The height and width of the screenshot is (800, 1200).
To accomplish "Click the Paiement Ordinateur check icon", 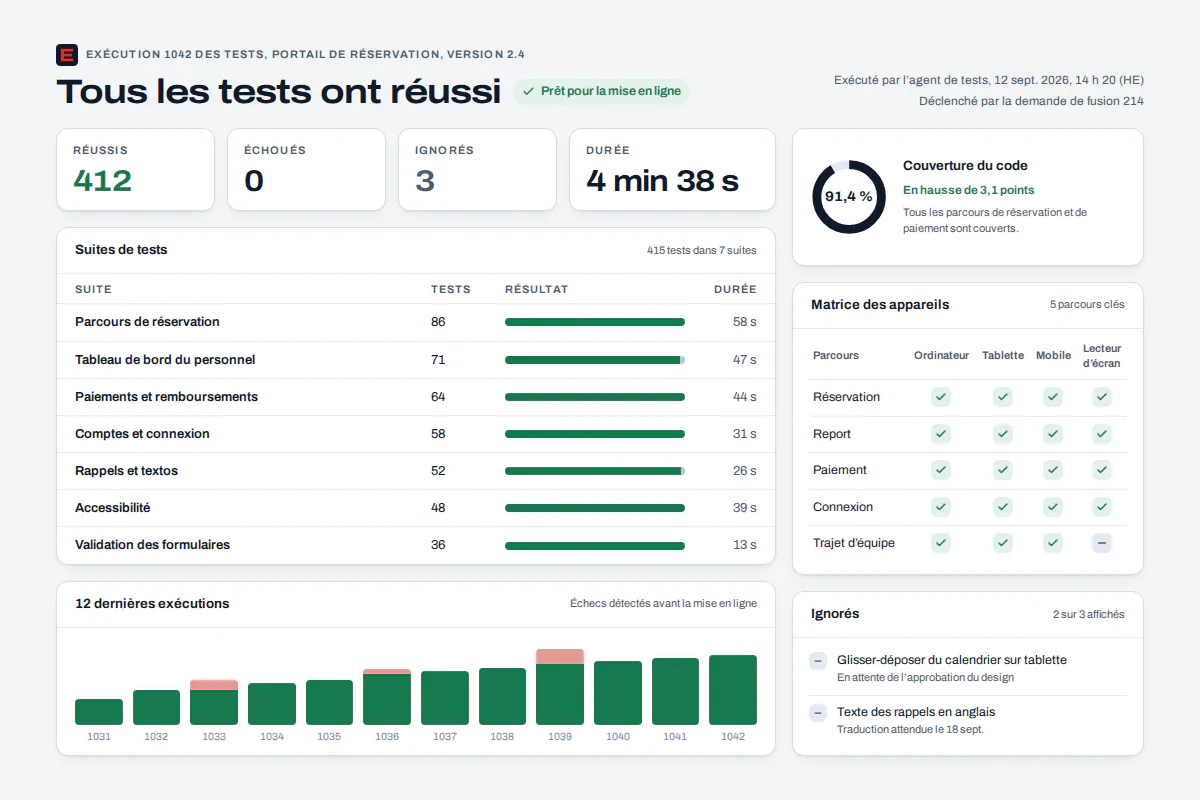I will pos(941,470).
